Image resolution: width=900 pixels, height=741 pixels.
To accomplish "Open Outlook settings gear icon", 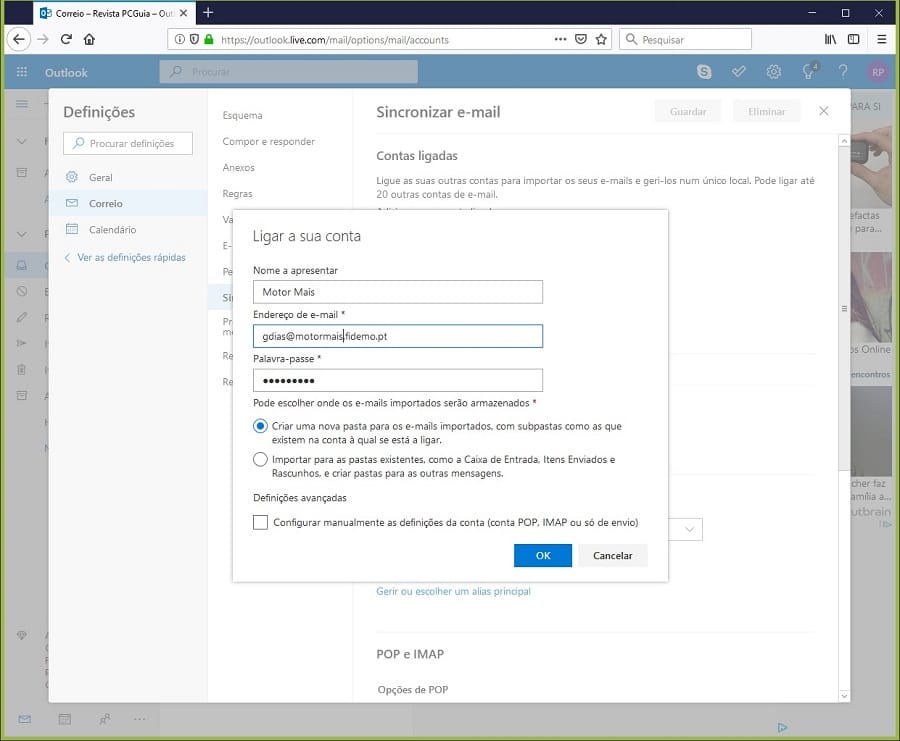I will point(773,72).
